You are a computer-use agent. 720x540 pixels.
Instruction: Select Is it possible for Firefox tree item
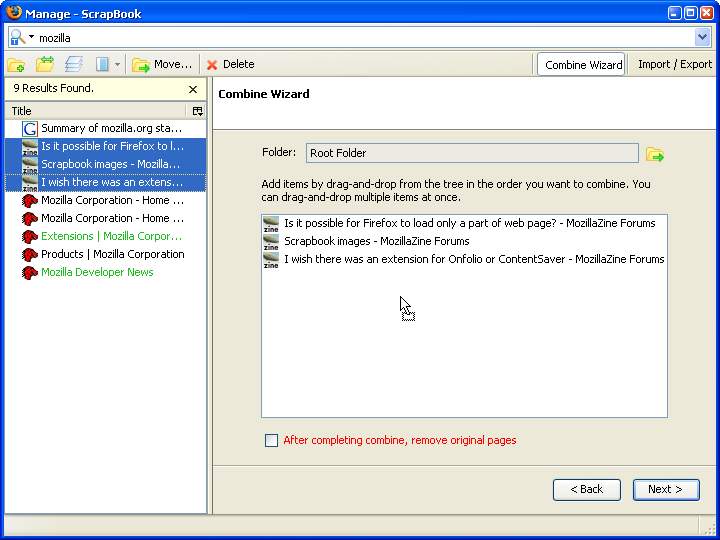click(105, 146)
